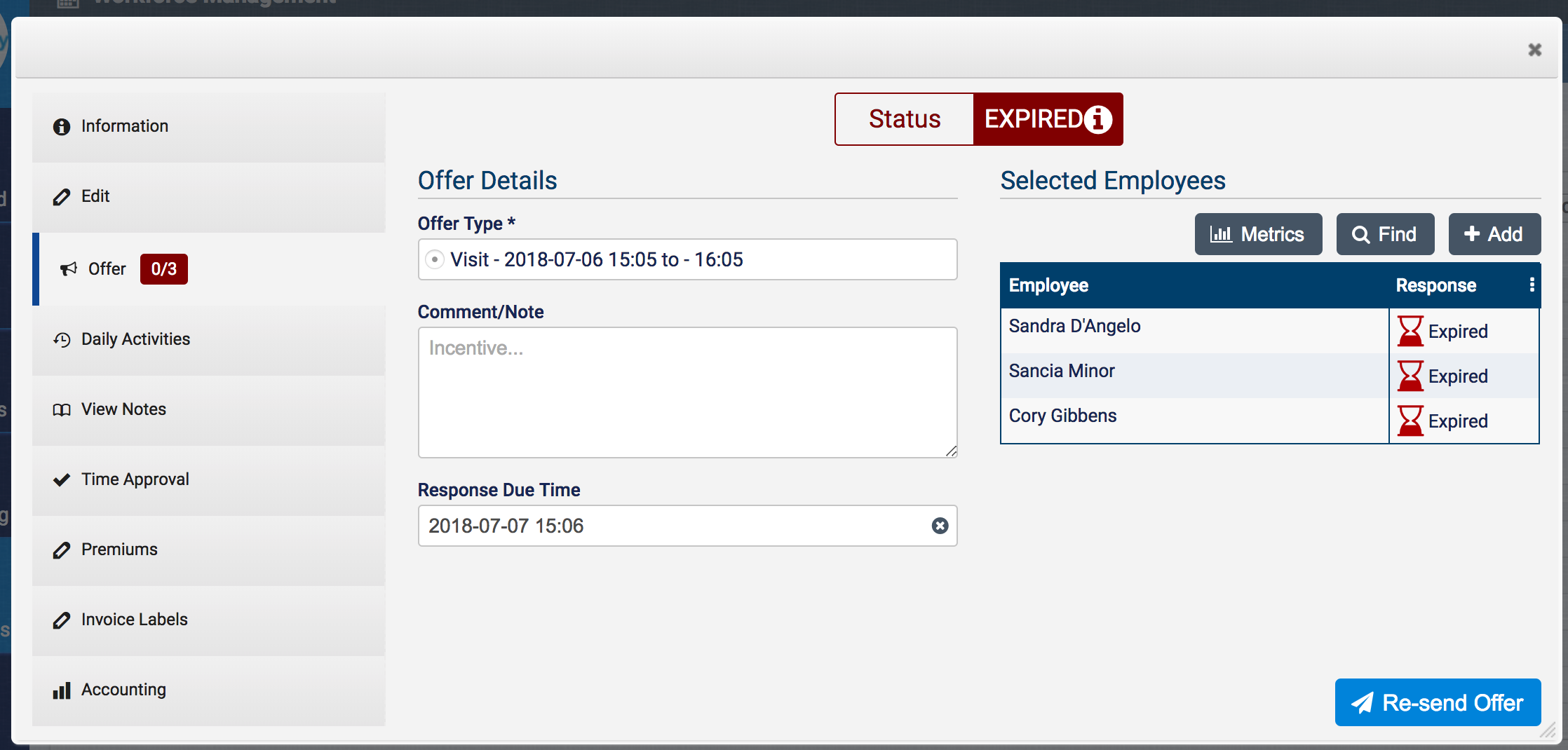Click the hourglass icon for Cory Gibbens
The image size is (1568, 750).
pyautogui.click(x=1410, y=421)
